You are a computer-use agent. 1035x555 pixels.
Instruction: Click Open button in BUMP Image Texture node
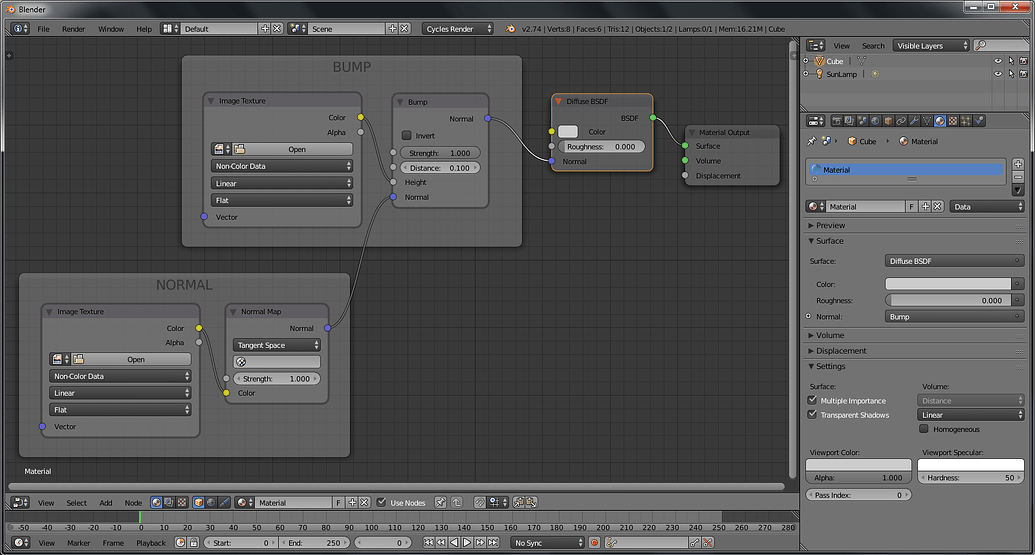[299, 149]
